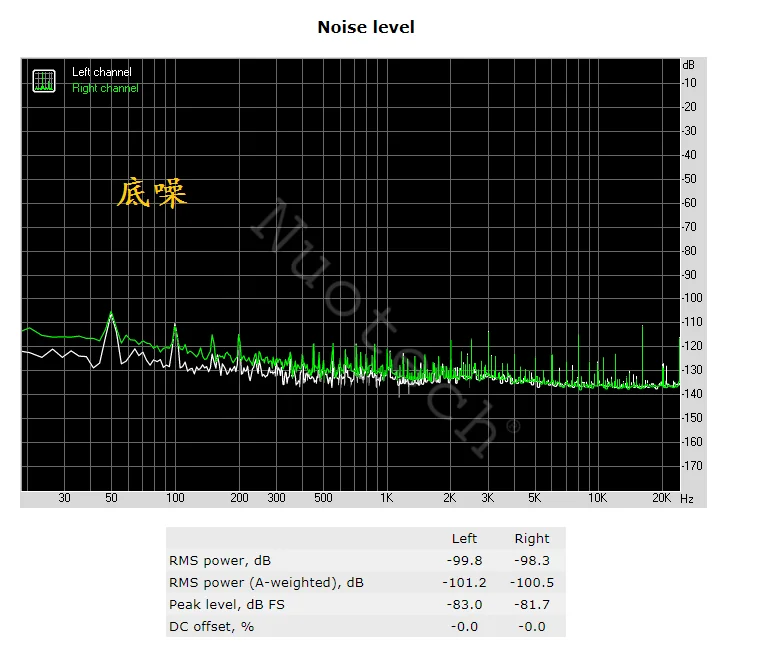Select the RMS power, dB row label

click(220, 560)
